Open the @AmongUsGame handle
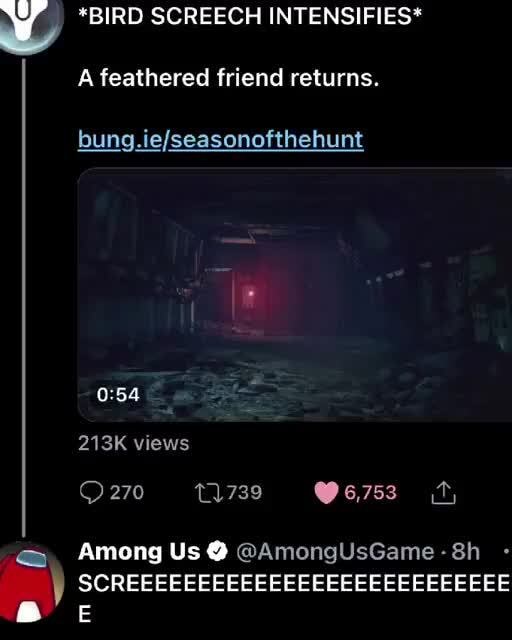Image resolution: width=512 pixels, height=640 pixels. (335, 552)
